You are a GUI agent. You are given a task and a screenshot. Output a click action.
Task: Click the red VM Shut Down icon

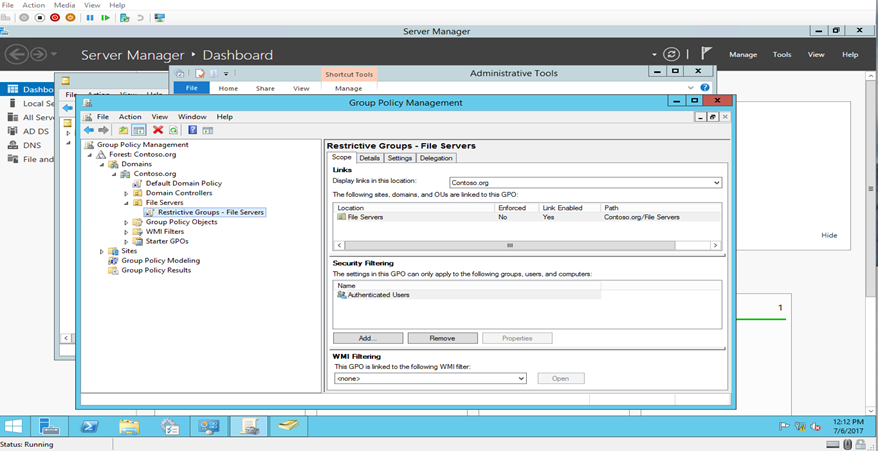55,17
